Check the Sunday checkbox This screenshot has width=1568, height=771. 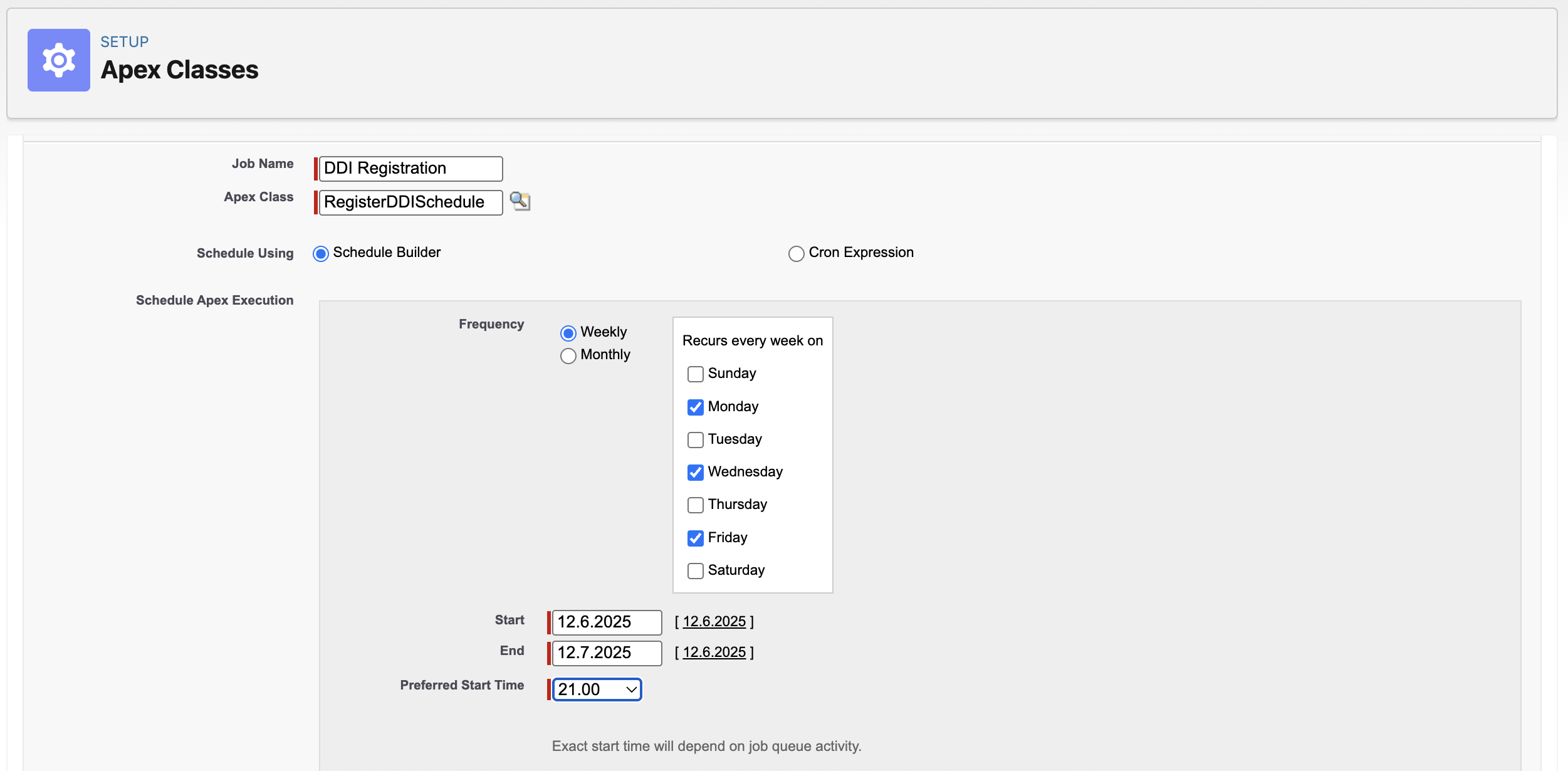695,374
